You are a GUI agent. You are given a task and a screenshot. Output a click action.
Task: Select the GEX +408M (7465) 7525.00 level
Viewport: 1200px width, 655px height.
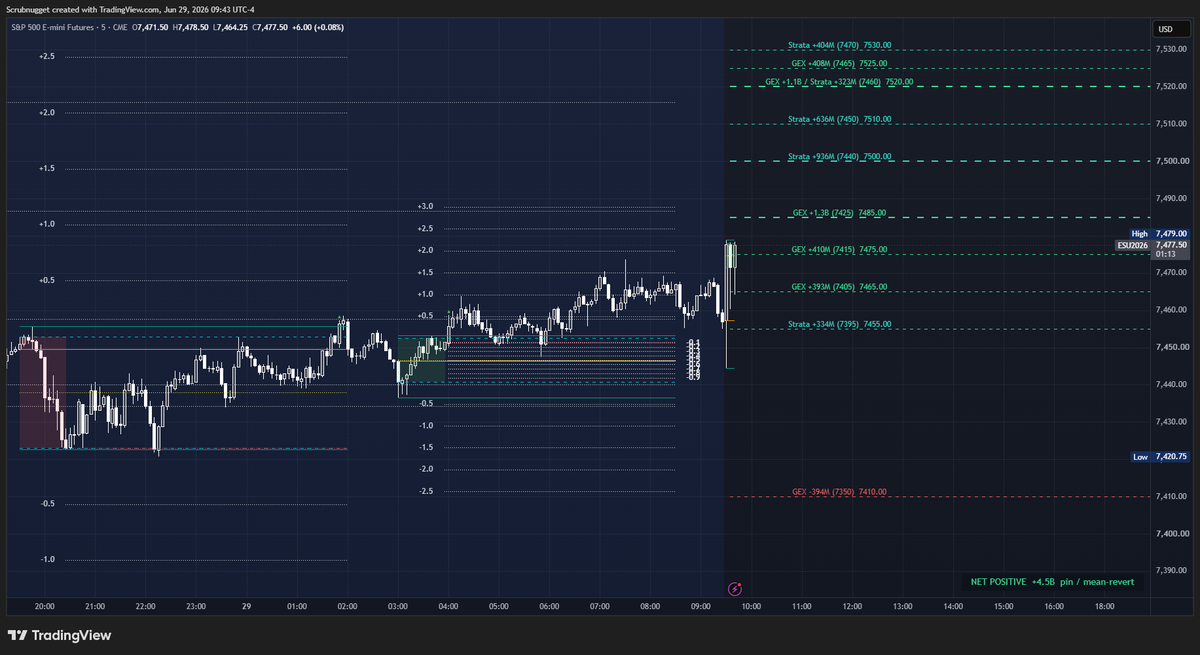[x=839, y=63]
